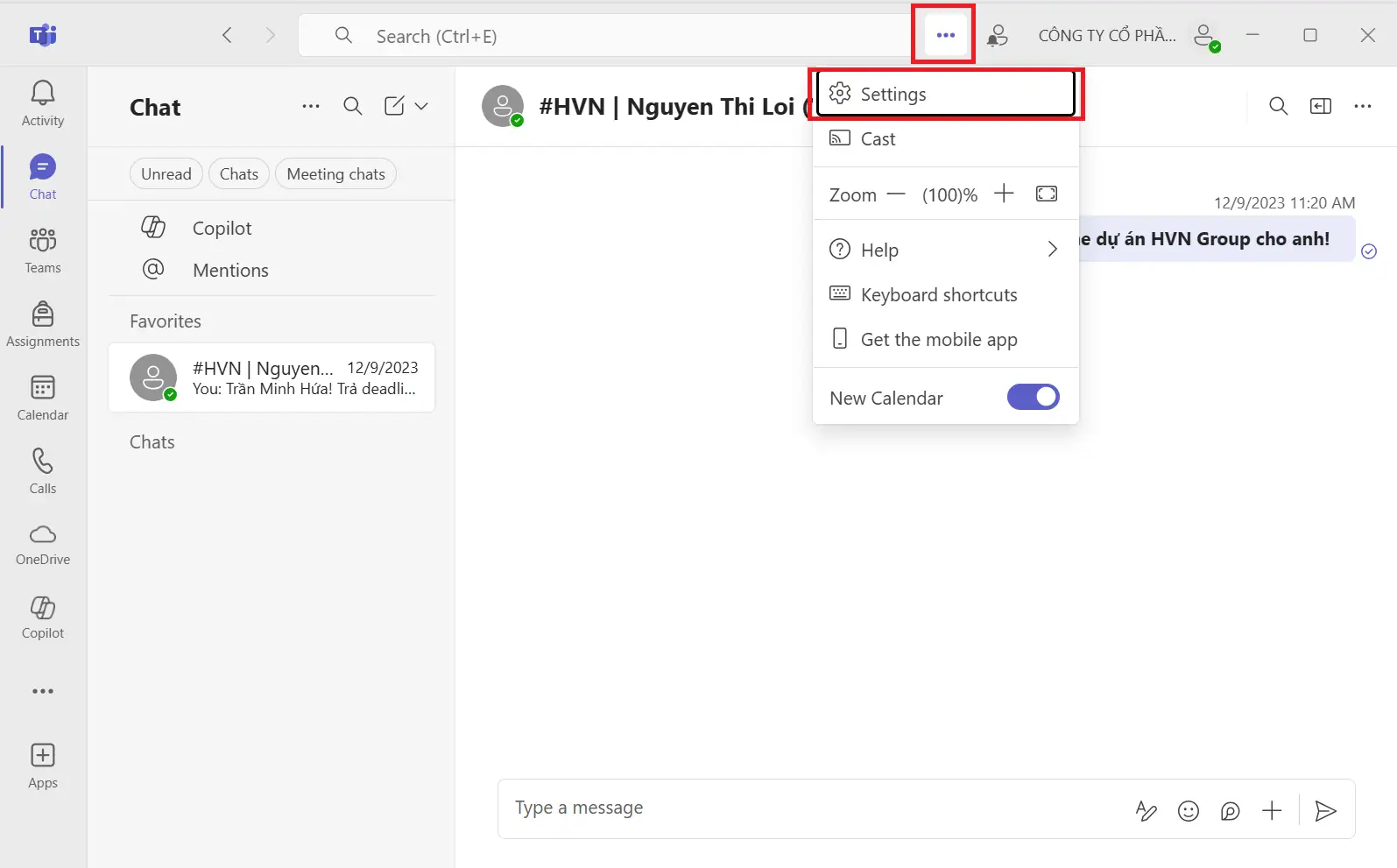This screenshot has height=868, width=1397.
Task: Click Get the mobile app
Action: (x=938, y=340)
